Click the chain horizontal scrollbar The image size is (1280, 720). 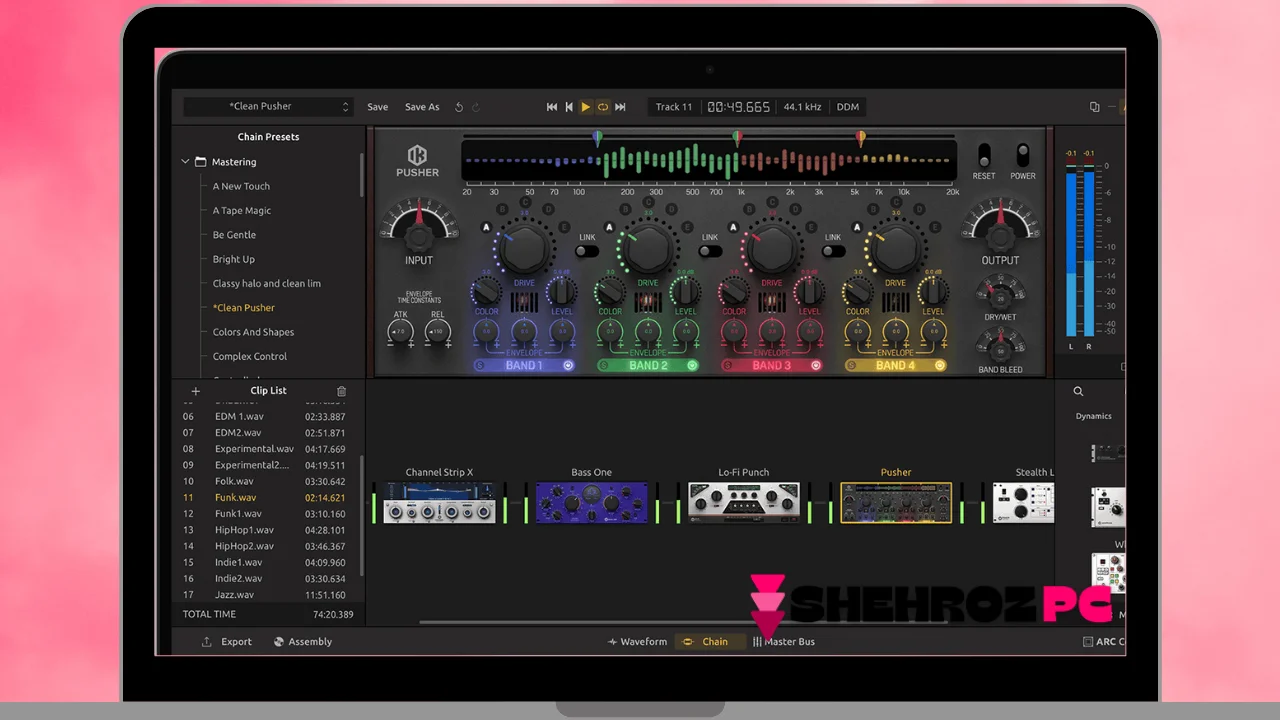click(x=683, y=622)
